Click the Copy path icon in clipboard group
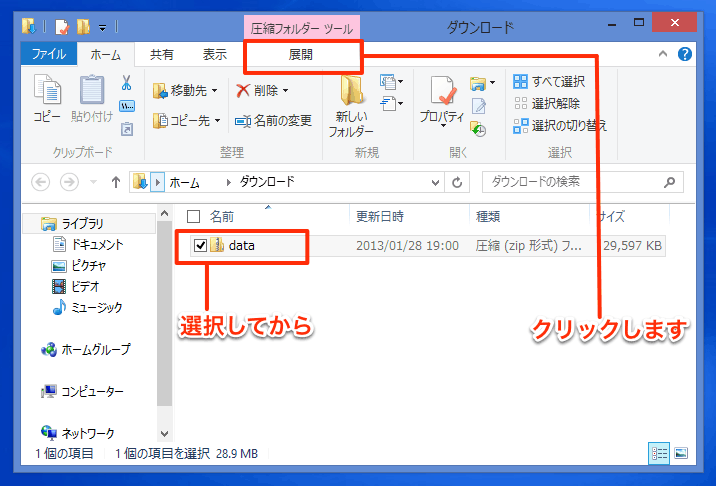This screenshot has width=716, height=486. [x=127, y=106]
